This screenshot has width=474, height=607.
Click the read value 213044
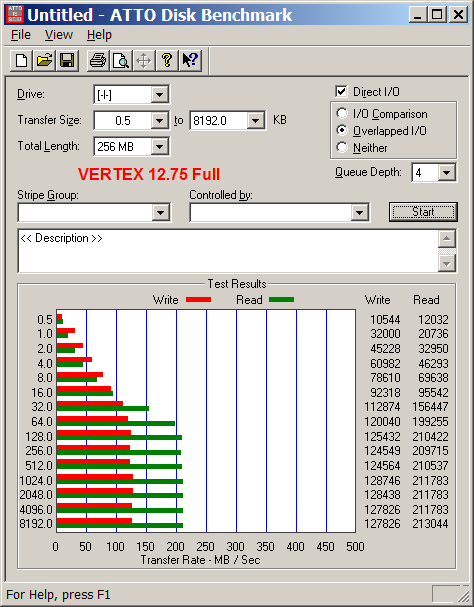click(430, 524)
